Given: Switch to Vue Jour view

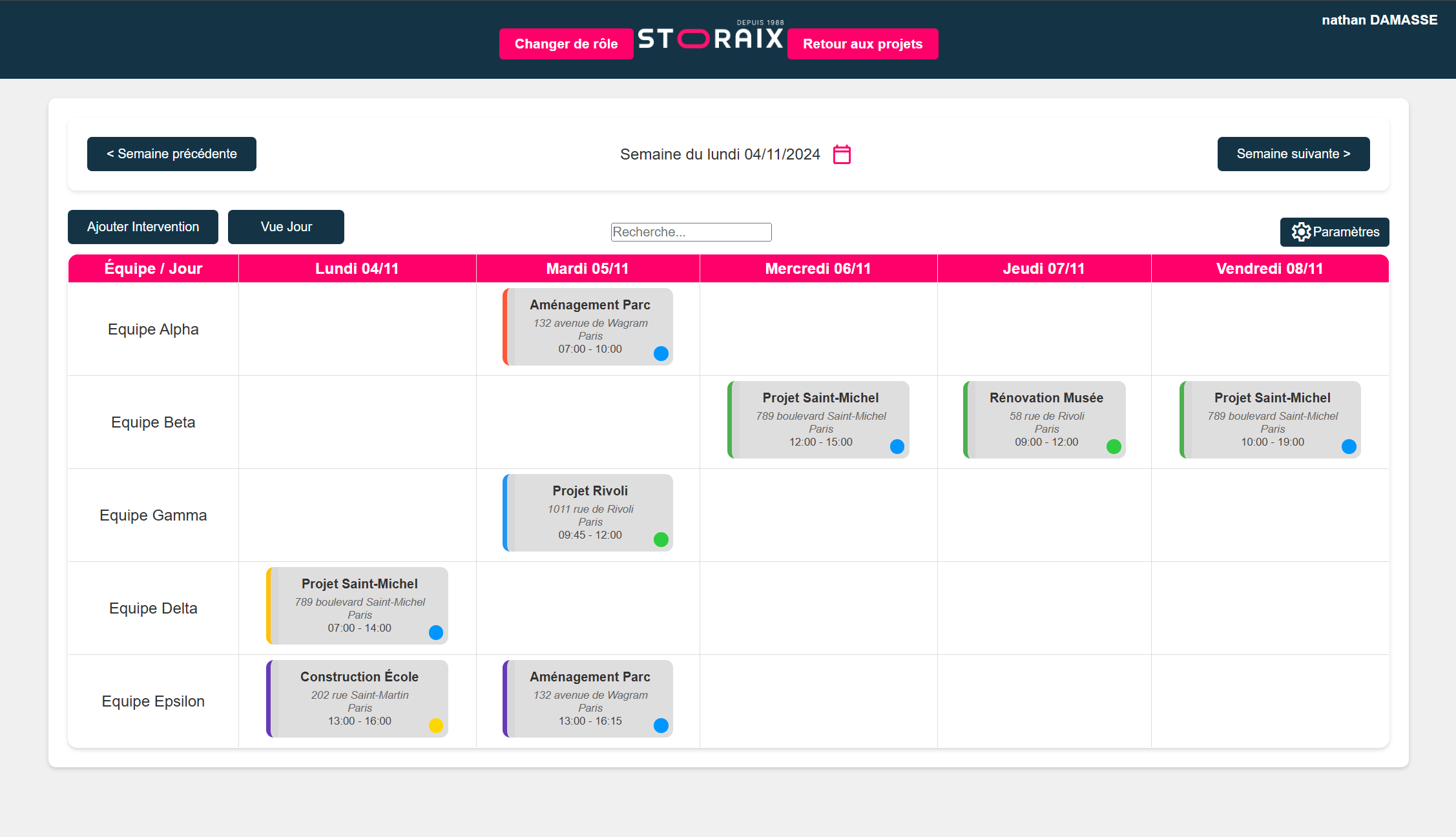Looking at the screenshot, I should [x=286, y=227].
